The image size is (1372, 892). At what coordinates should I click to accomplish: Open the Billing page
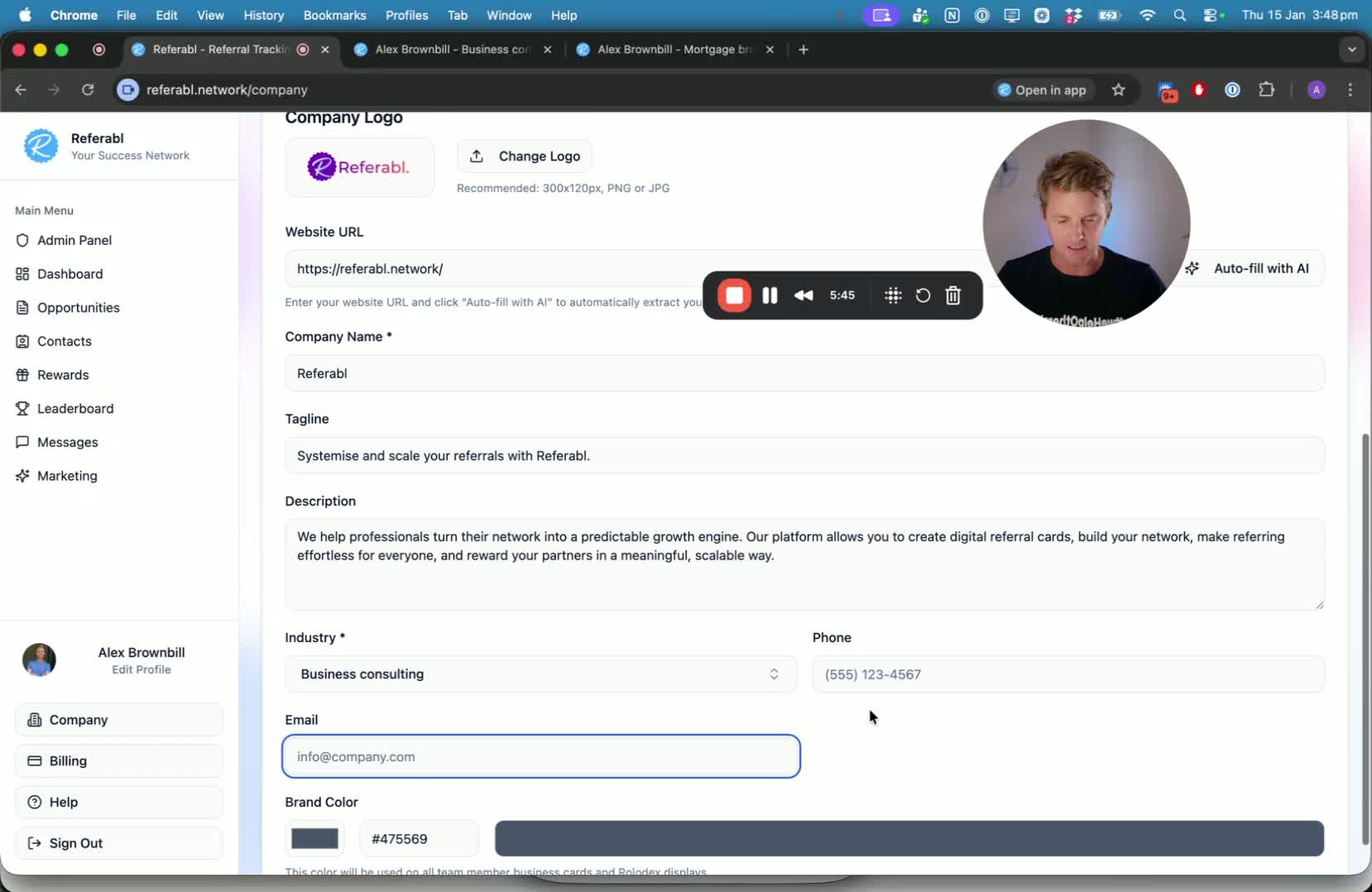click(x=119, y=761)
